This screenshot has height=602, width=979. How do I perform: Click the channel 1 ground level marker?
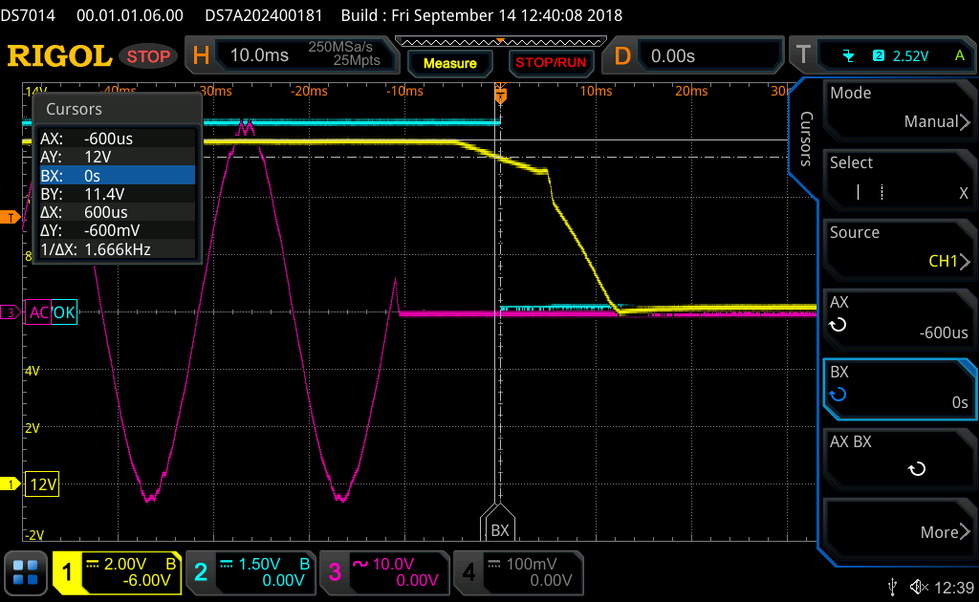coord(10,484)
